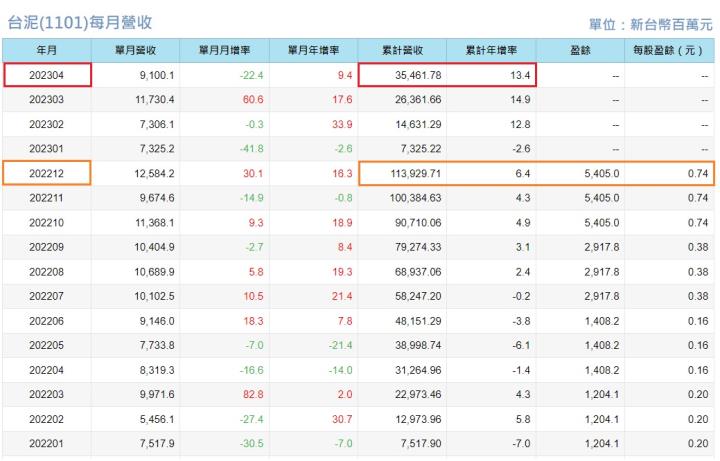
Task: Click the revenue value 12,584.2
Action: 155,174
